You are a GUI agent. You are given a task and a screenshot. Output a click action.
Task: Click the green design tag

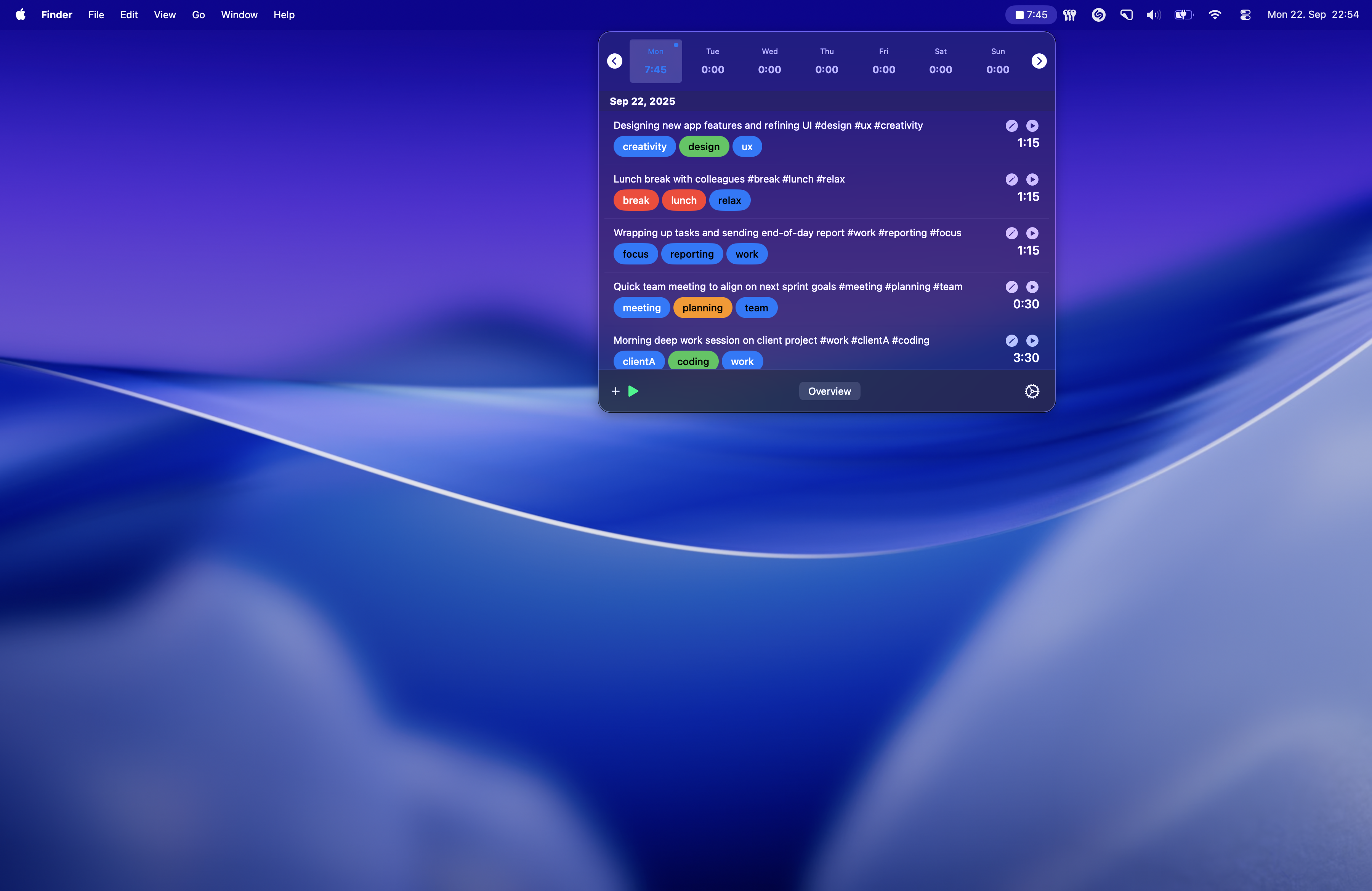(x=703, y=146)
